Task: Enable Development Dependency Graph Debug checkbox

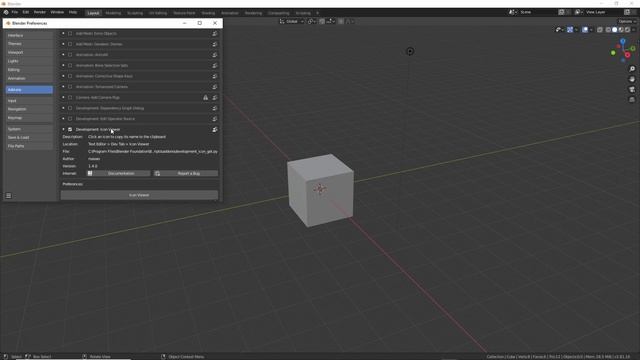Action: [x=70, y=108]
